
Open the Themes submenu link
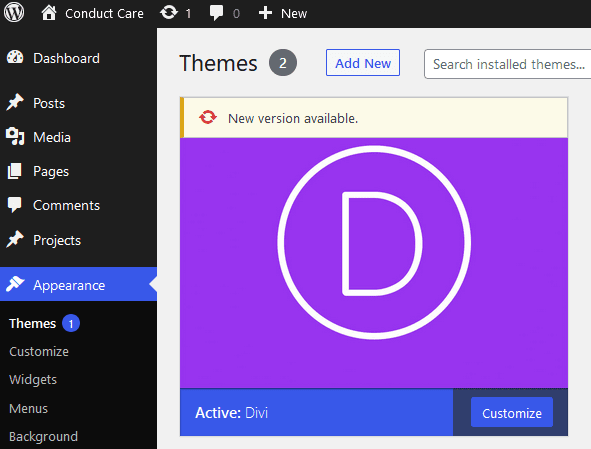(x=33, y=323)
